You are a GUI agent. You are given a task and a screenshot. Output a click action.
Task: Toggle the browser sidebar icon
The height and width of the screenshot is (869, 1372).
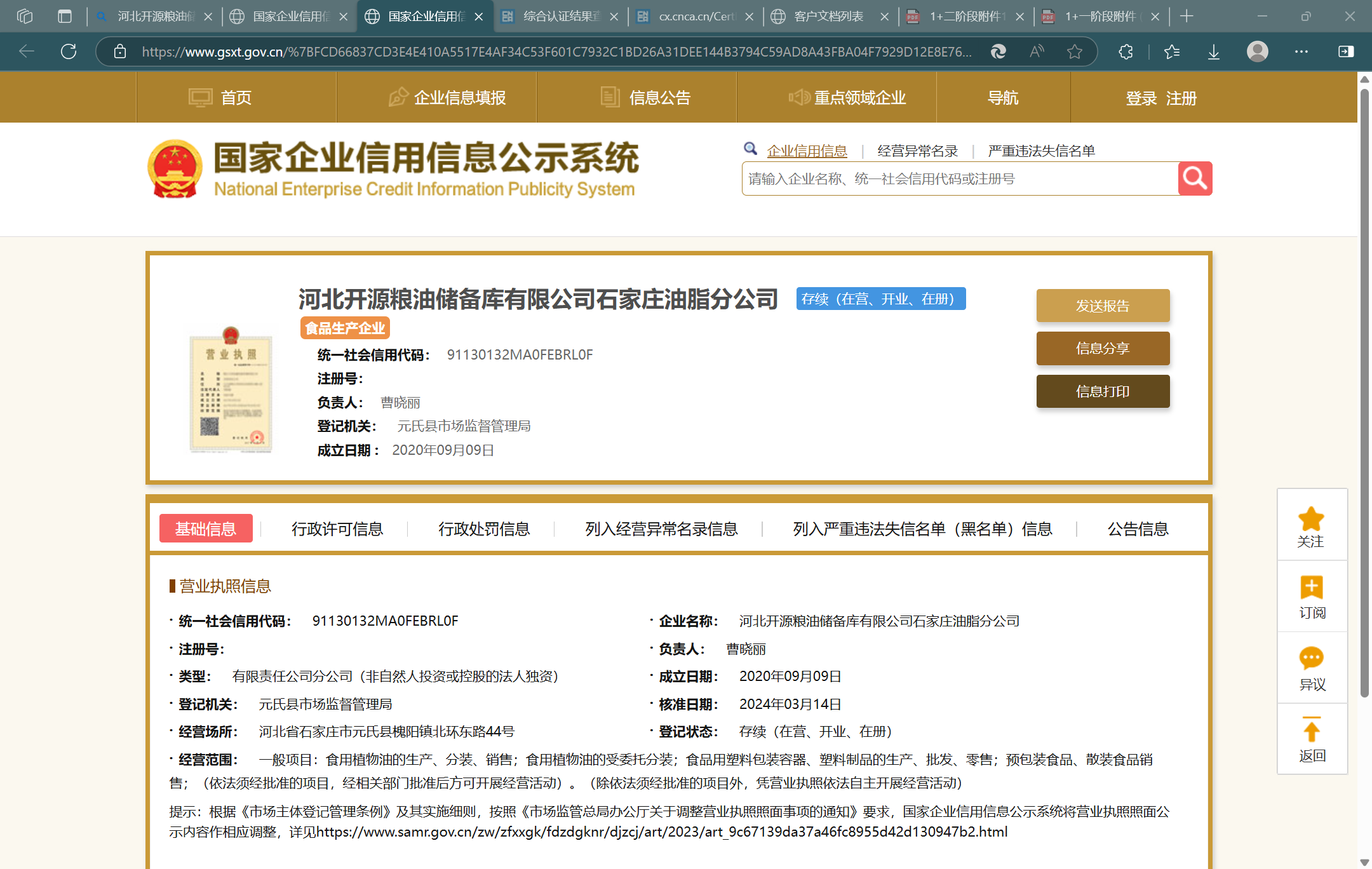(x=1346, y=51)
